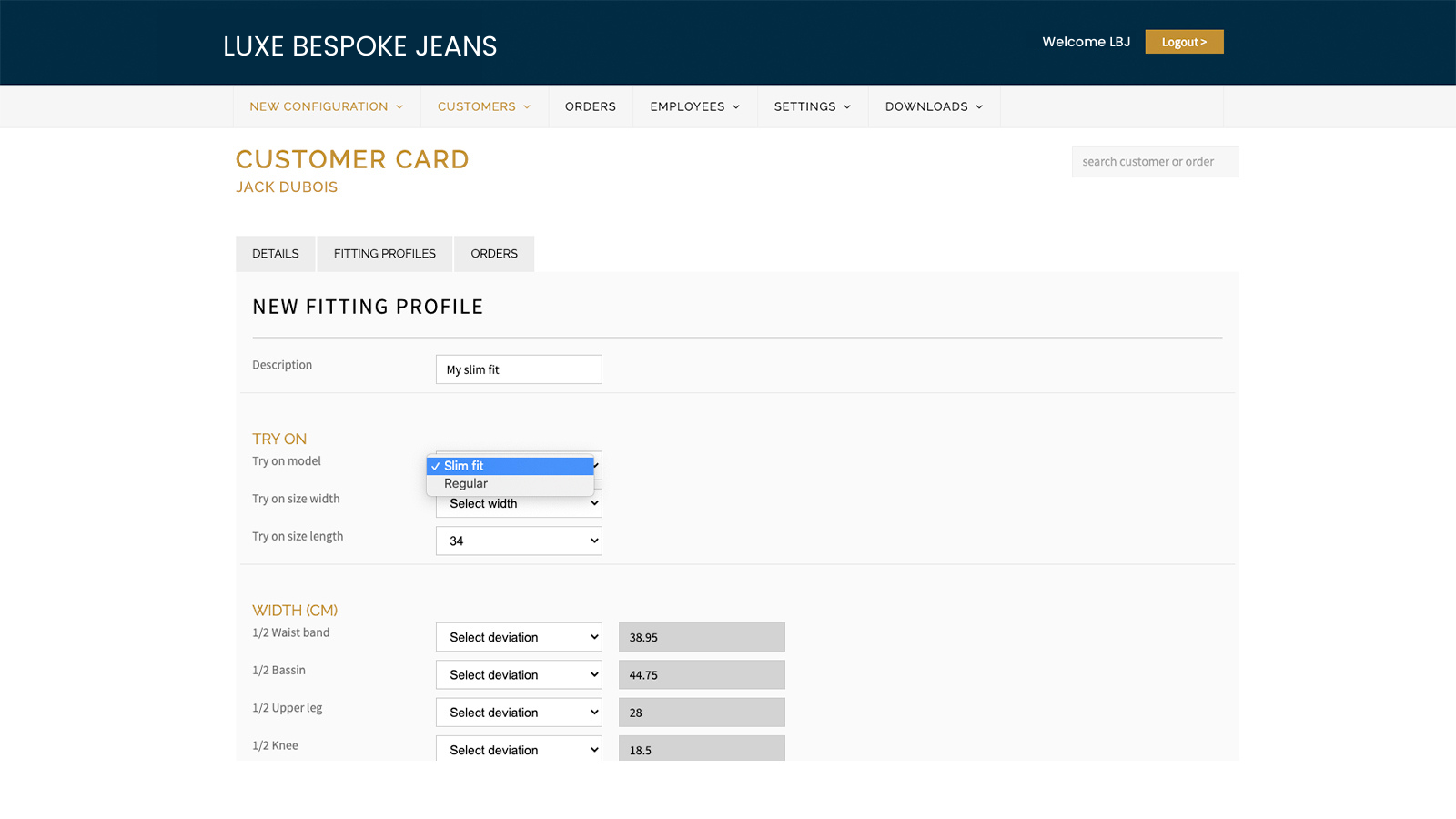The image size is (1456, 819).
Task: Switch to the ORDERS tab on the customer card
Action: (x=493, y=253)
